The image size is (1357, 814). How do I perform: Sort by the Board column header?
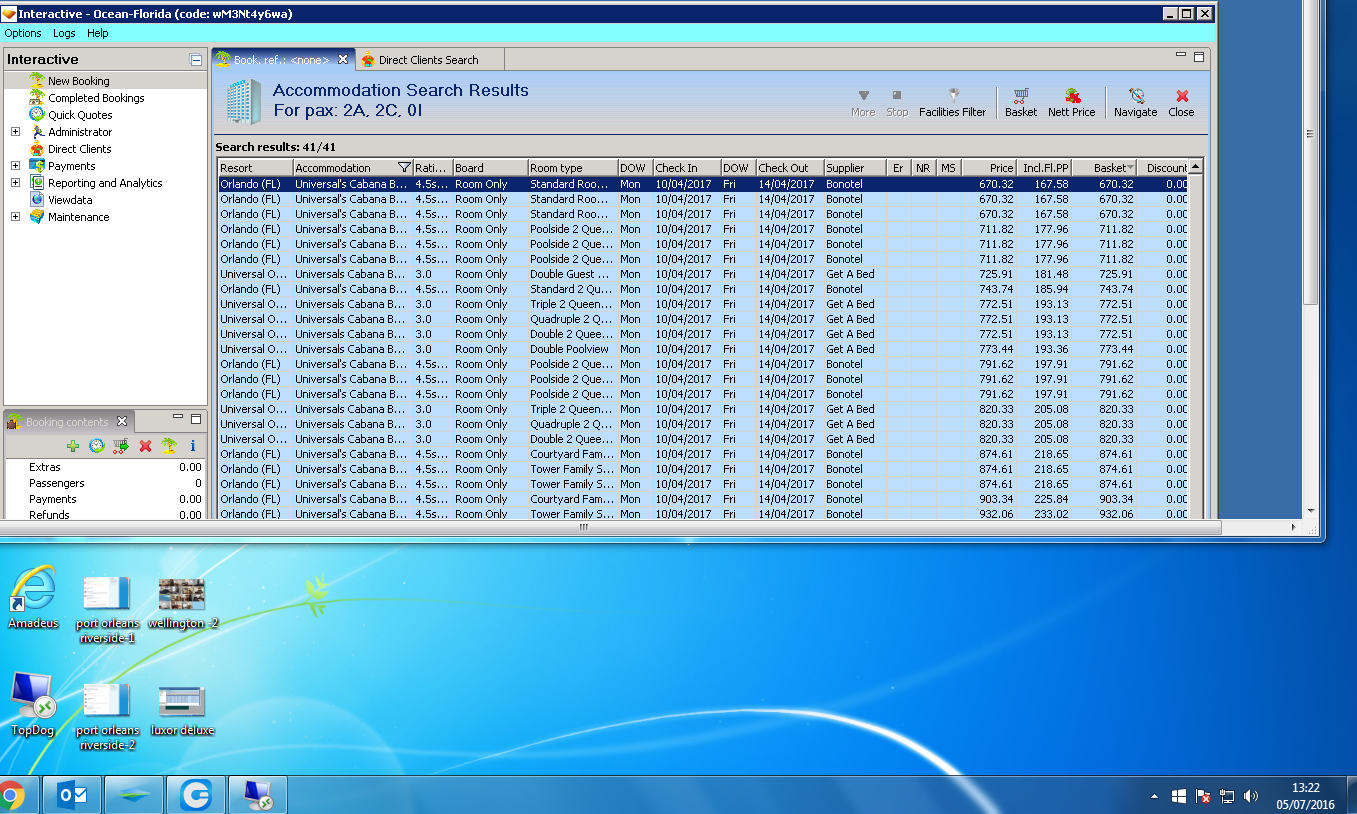(490, 168)
